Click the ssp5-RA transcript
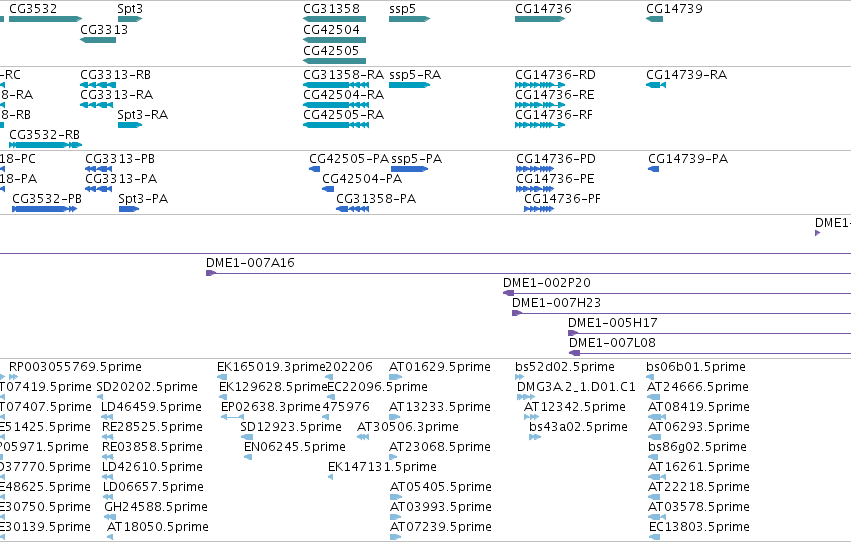This screenshot has width=851, height=542. (410, 85)
